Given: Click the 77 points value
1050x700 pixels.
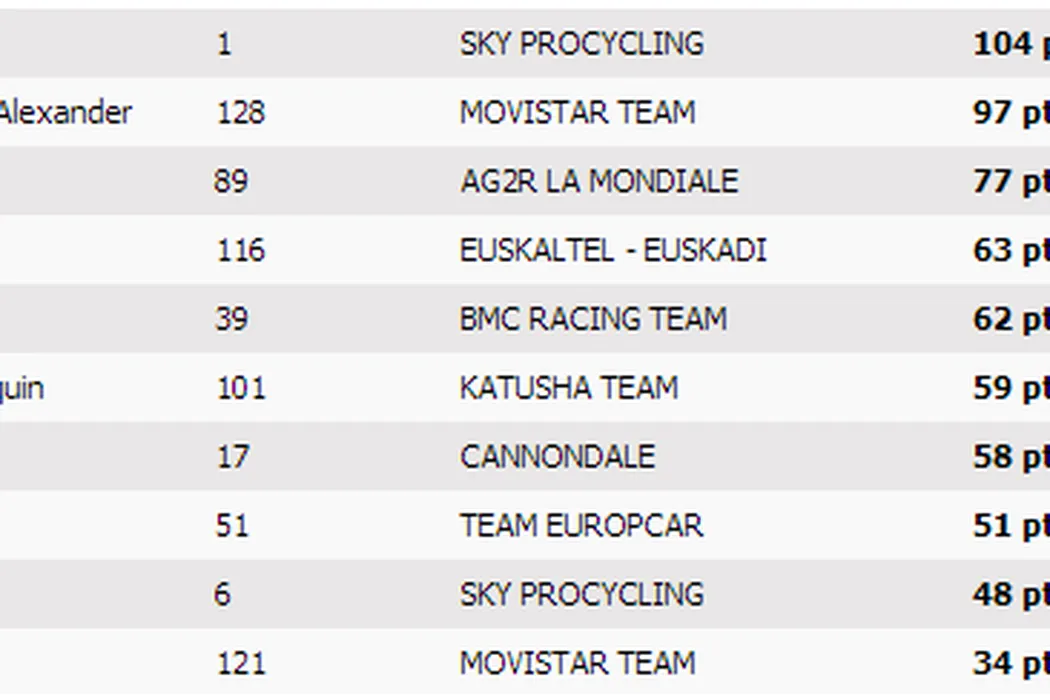Looking at the screenshot, I should [1010, 181].
